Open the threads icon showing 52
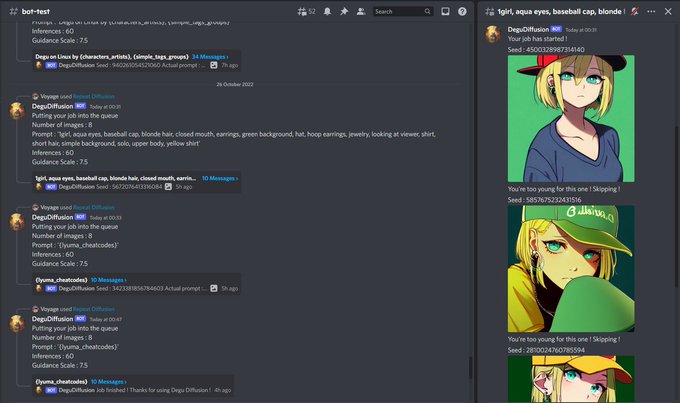This screenshot has width=680, height=403. 306,12
